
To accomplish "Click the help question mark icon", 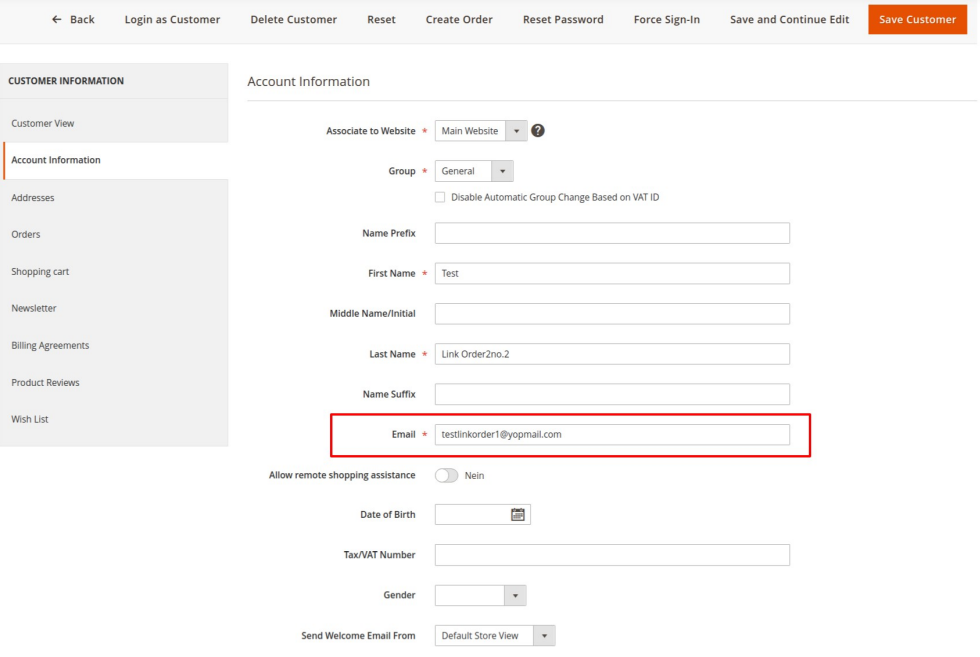I will click(x=538, y=131).
